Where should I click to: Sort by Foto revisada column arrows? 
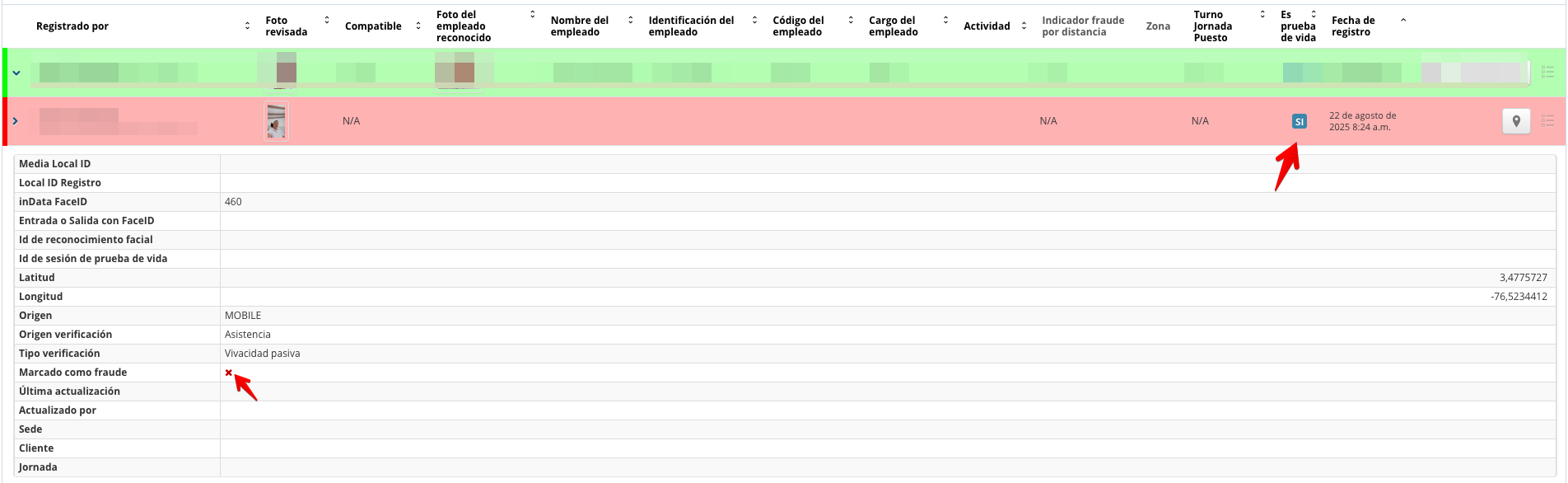pos(327,20)
